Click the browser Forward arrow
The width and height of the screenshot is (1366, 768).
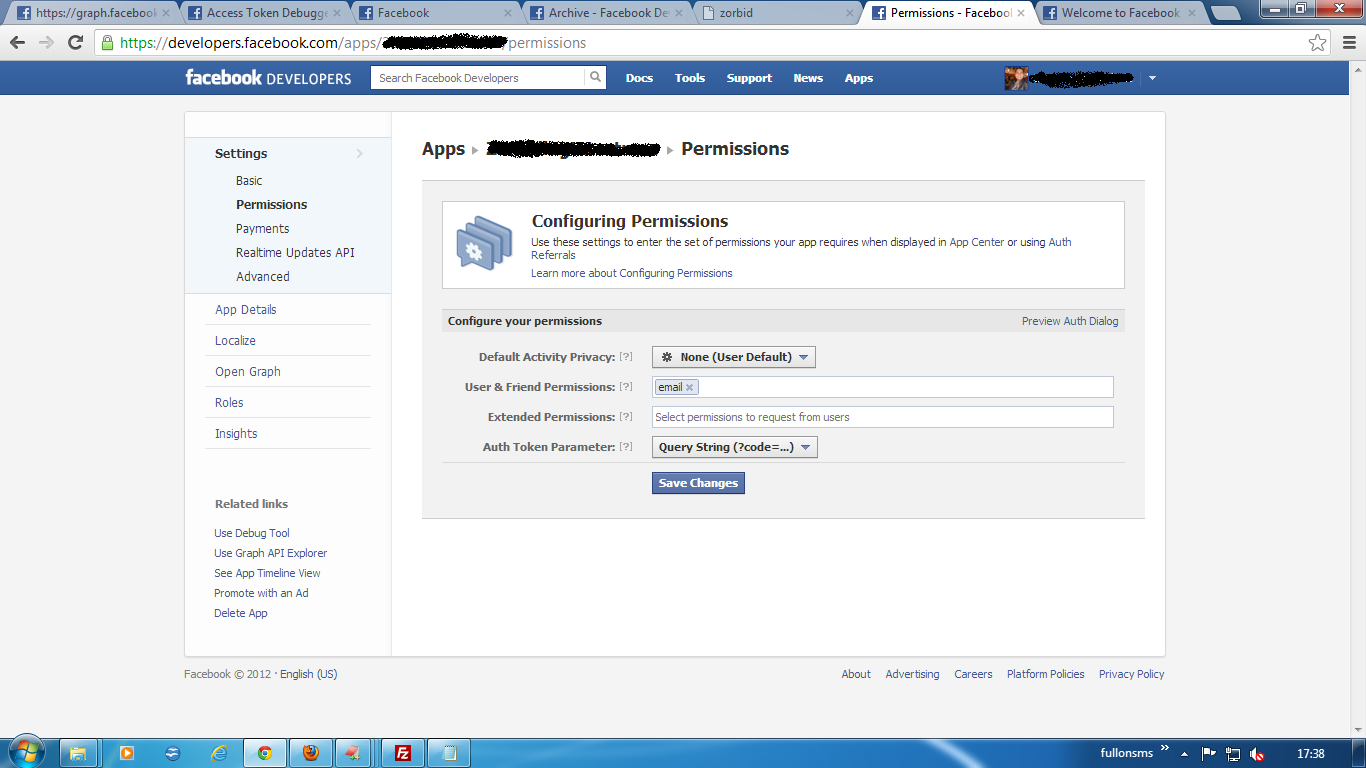[46, 43]
